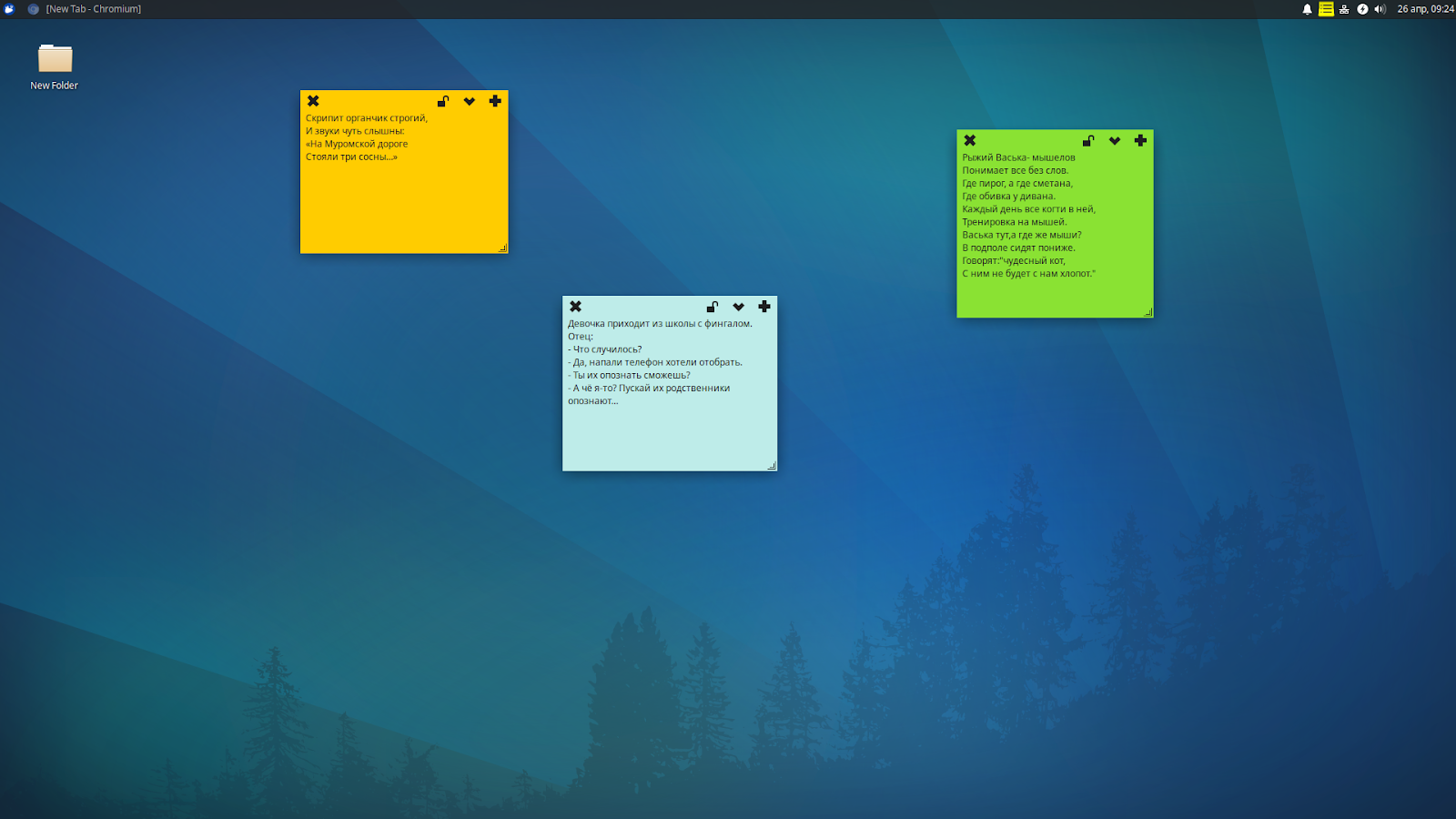Add a new note using the yellow note's plus icon
Viewport: 1456px width, 819px height.
click(495, 101)
